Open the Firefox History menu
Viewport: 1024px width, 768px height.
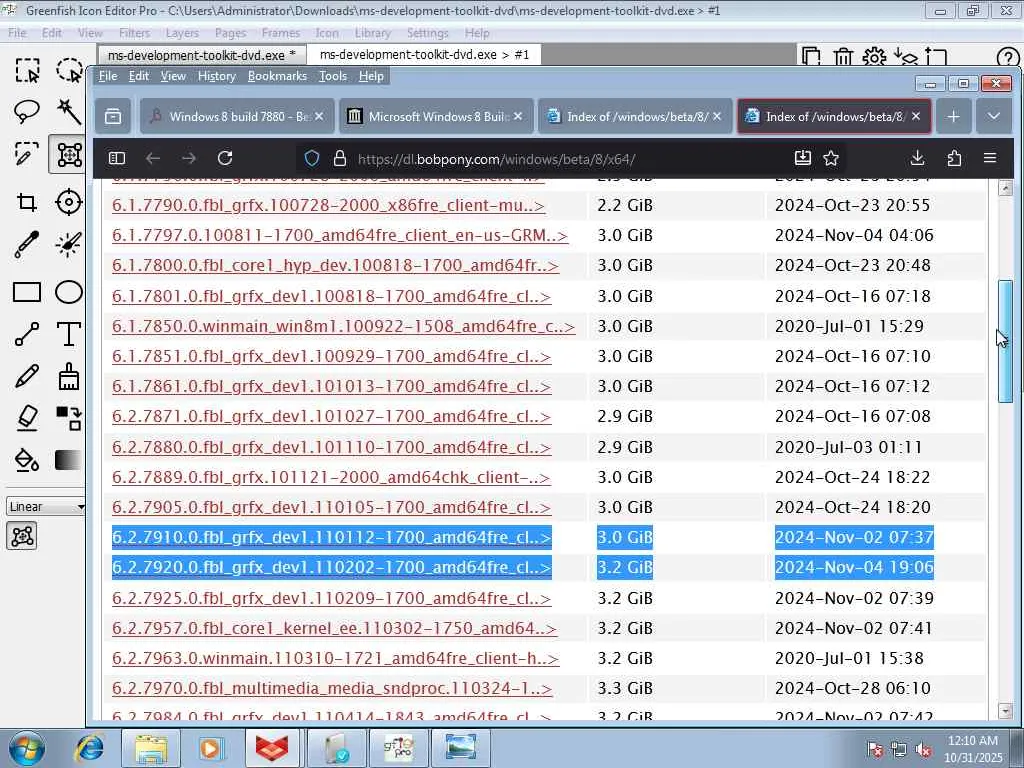click(216, 76)
